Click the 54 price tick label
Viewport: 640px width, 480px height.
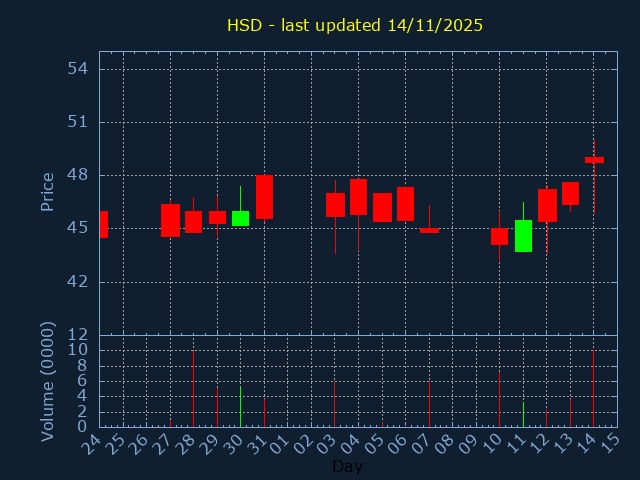point(79,69)
